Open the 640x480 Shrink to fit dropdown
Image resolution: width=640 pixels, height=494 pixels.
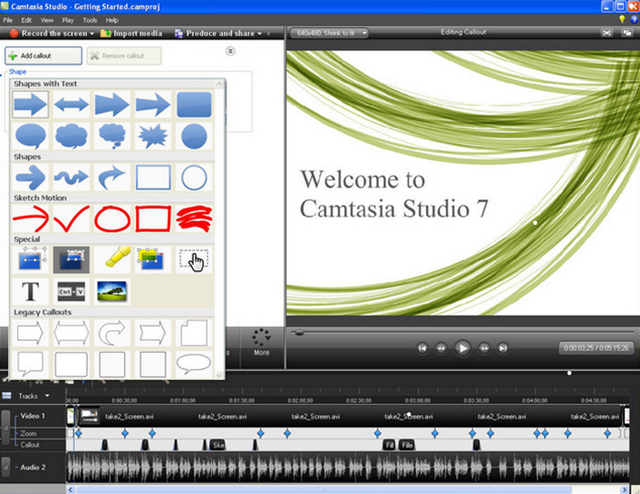(329, 33)
